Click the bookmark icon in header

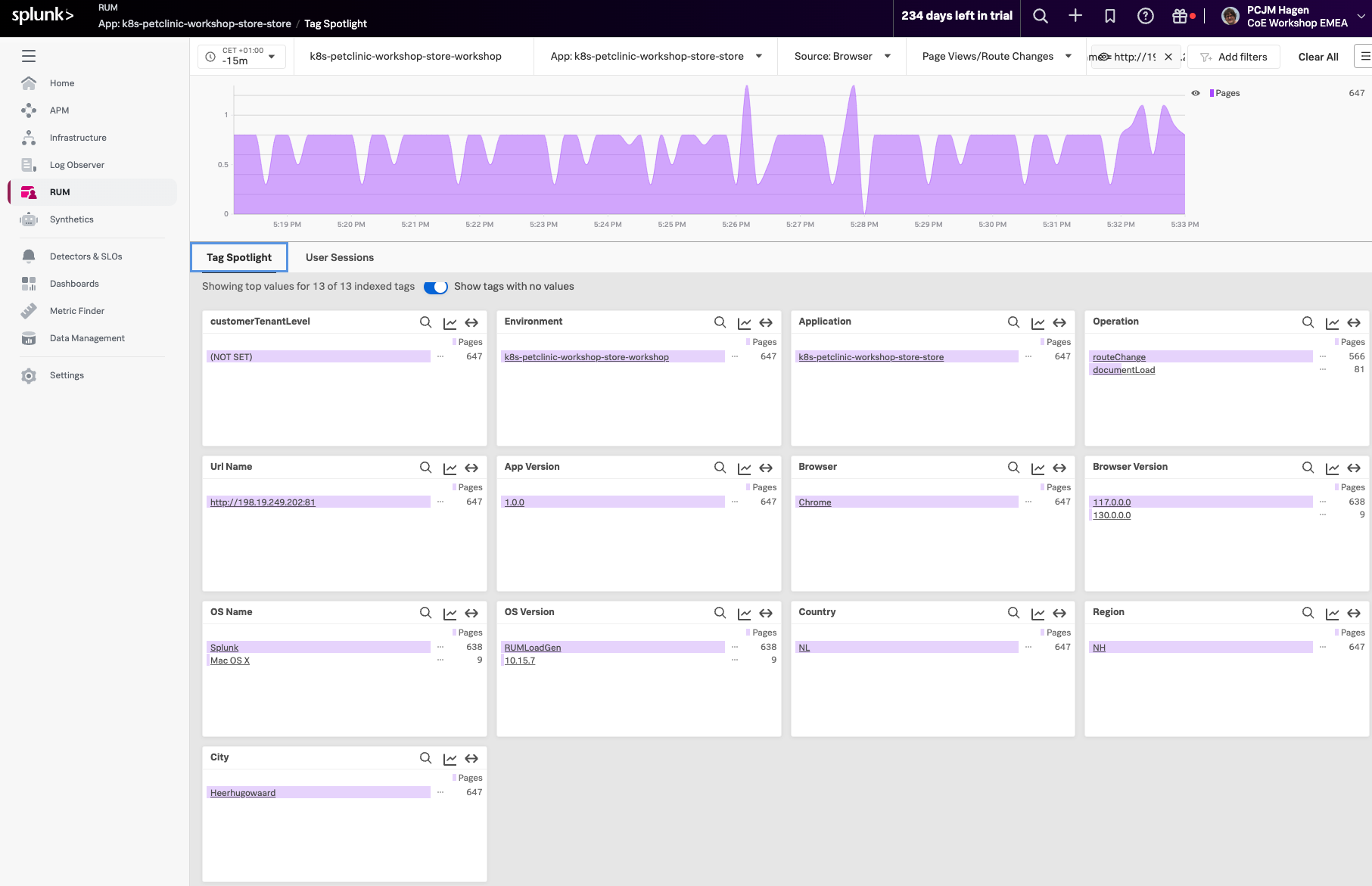pyautogui.click(x=1110, y=16)
